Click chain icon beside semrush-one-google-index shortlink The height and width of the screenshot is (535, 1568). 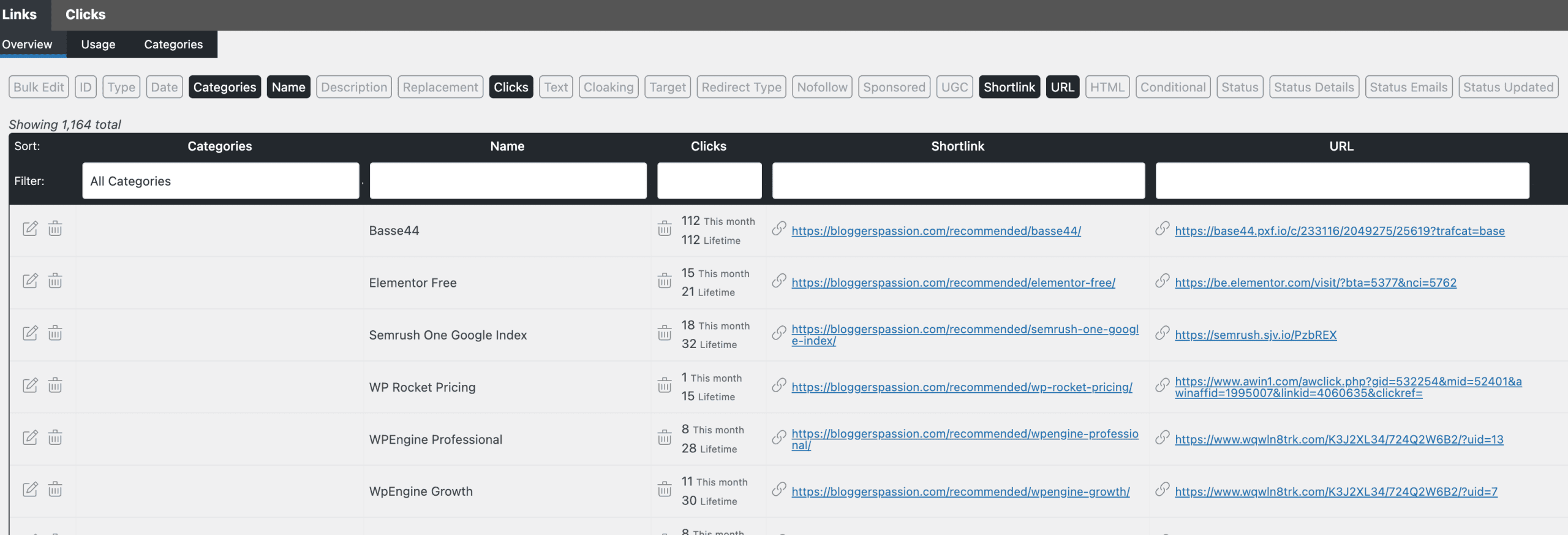779,333
